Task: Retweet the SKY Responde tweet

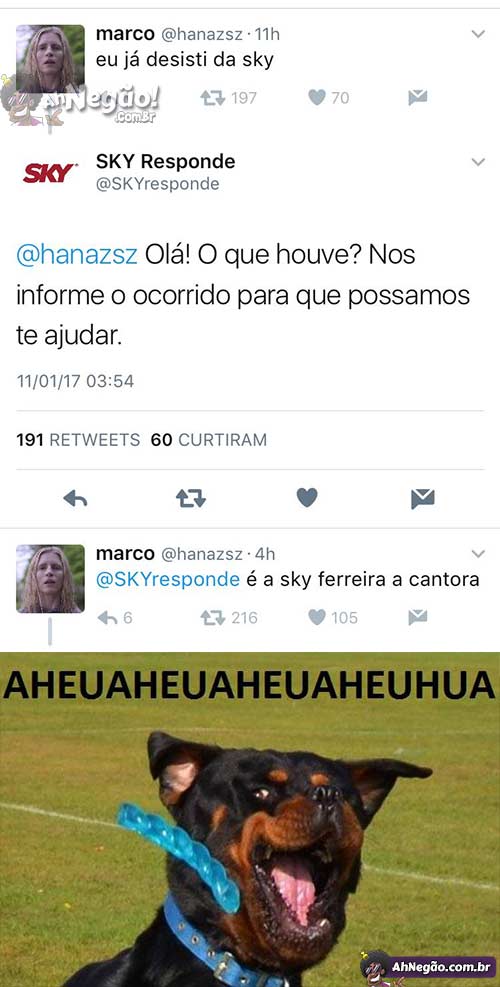Action: coord(190,499)
